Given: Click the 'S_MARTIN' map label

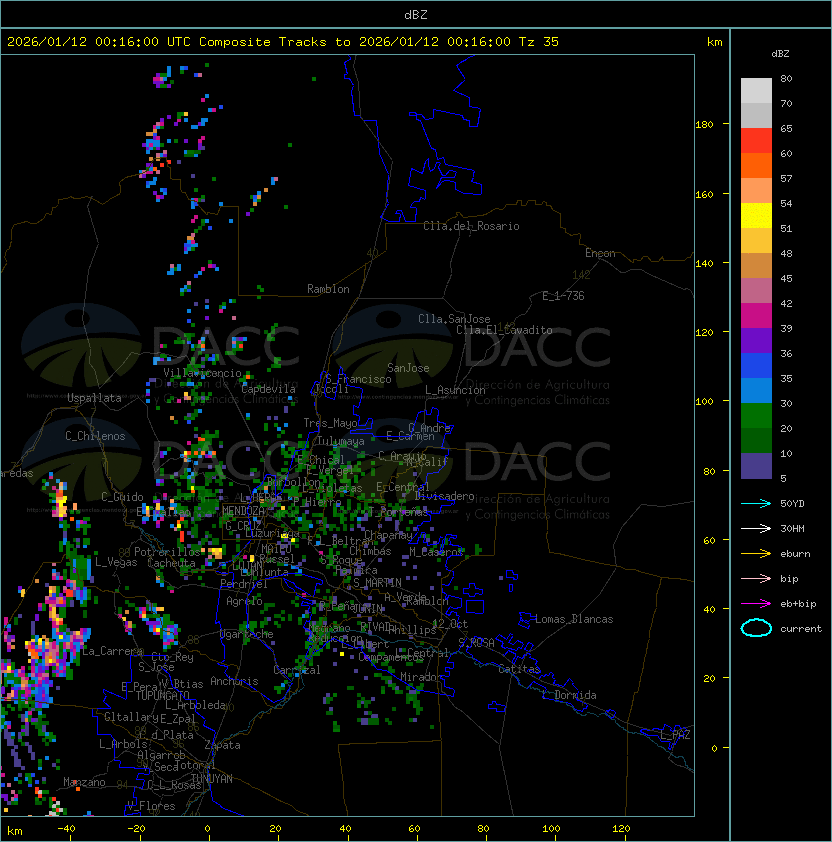Looking at the screenshot, I should [377, 583].
